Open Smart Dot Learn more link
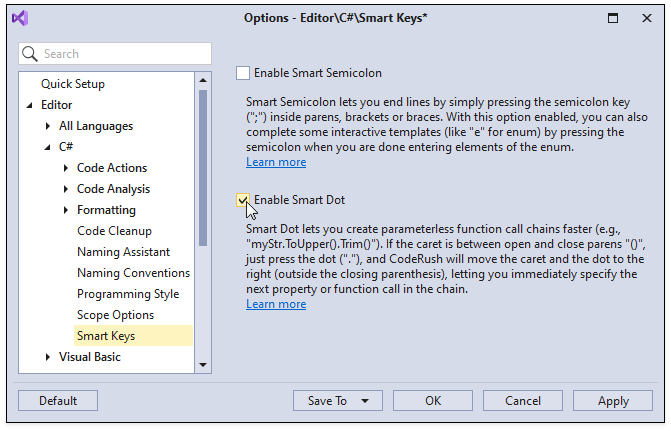 [276, 304]
